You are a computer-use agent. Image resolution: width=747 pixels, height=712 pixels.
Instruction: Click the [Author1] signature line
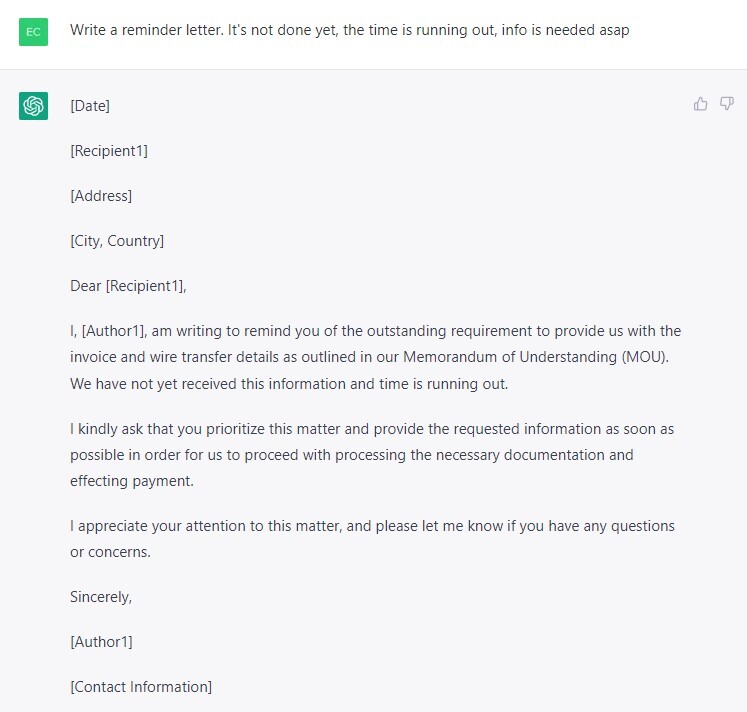pyautogui.click(x=101, y=642)
